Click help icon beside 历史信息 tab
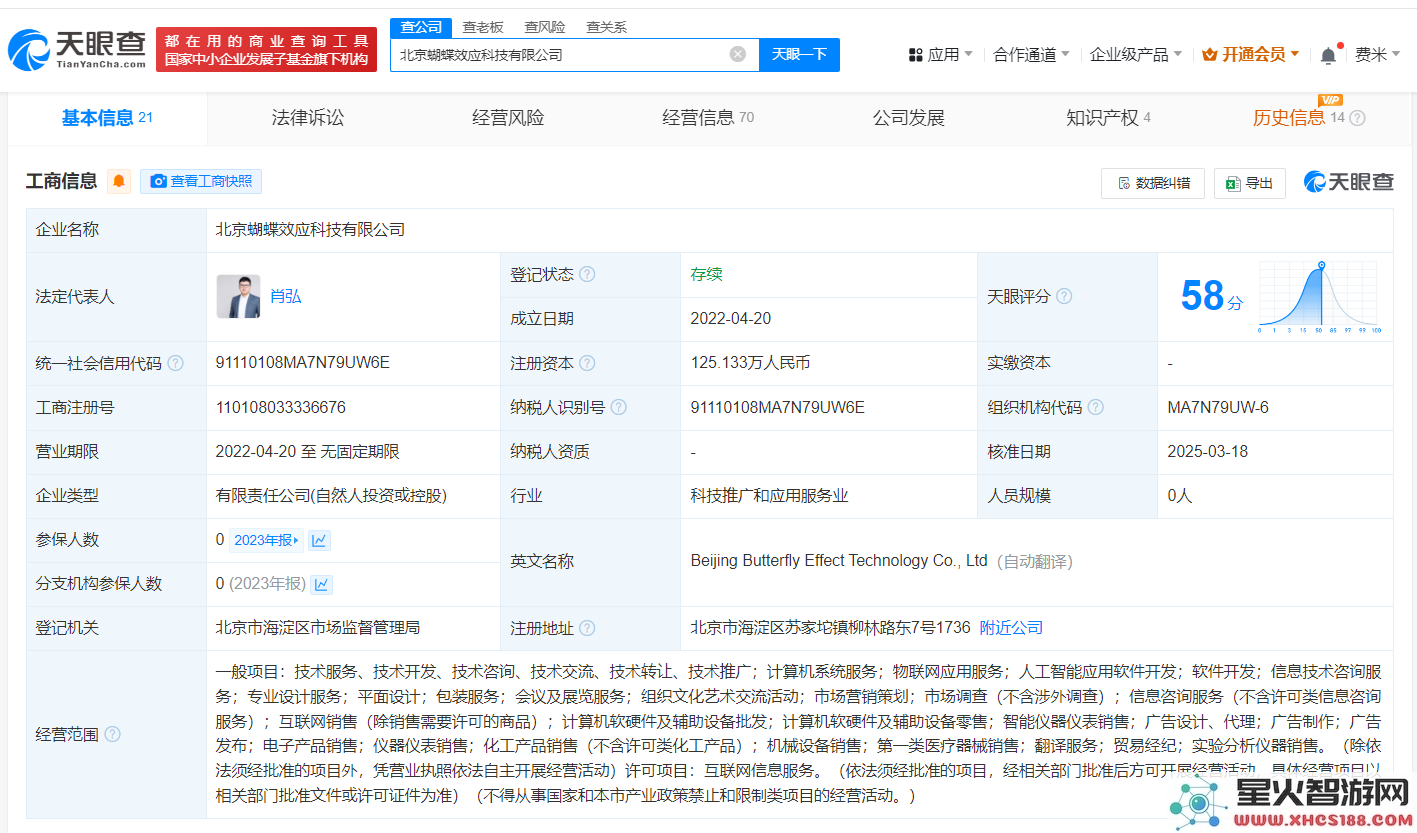 click(1357, 118)
